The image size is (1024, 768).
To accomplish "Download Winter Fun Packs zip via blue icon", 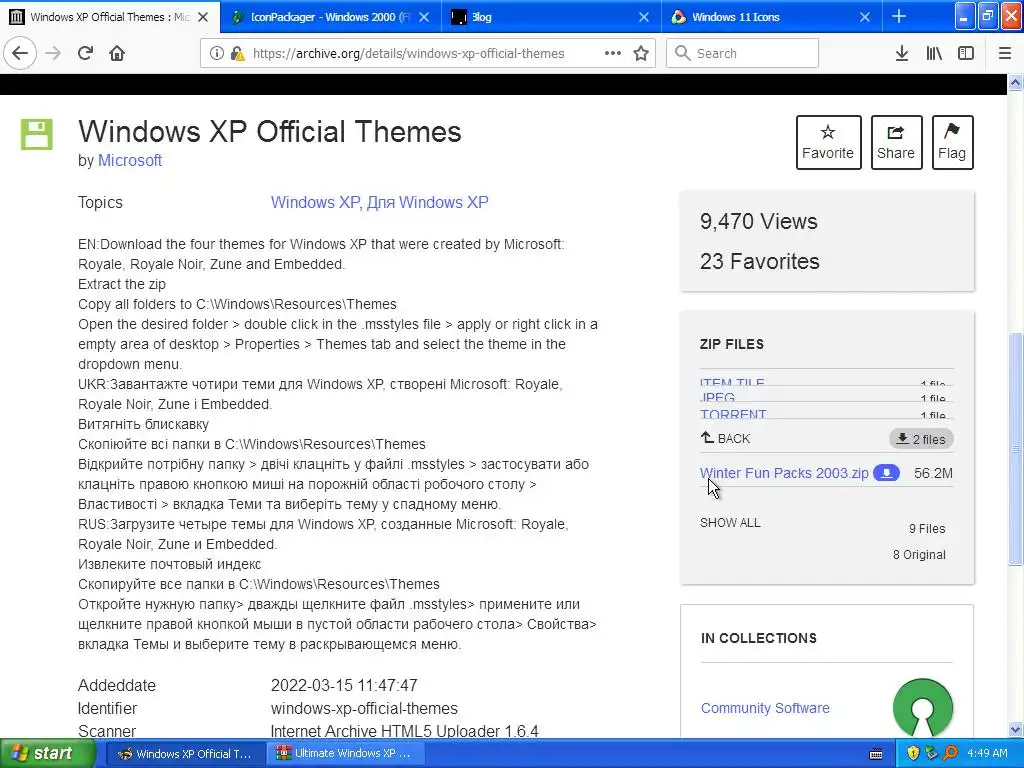I will tap(886, 473).
